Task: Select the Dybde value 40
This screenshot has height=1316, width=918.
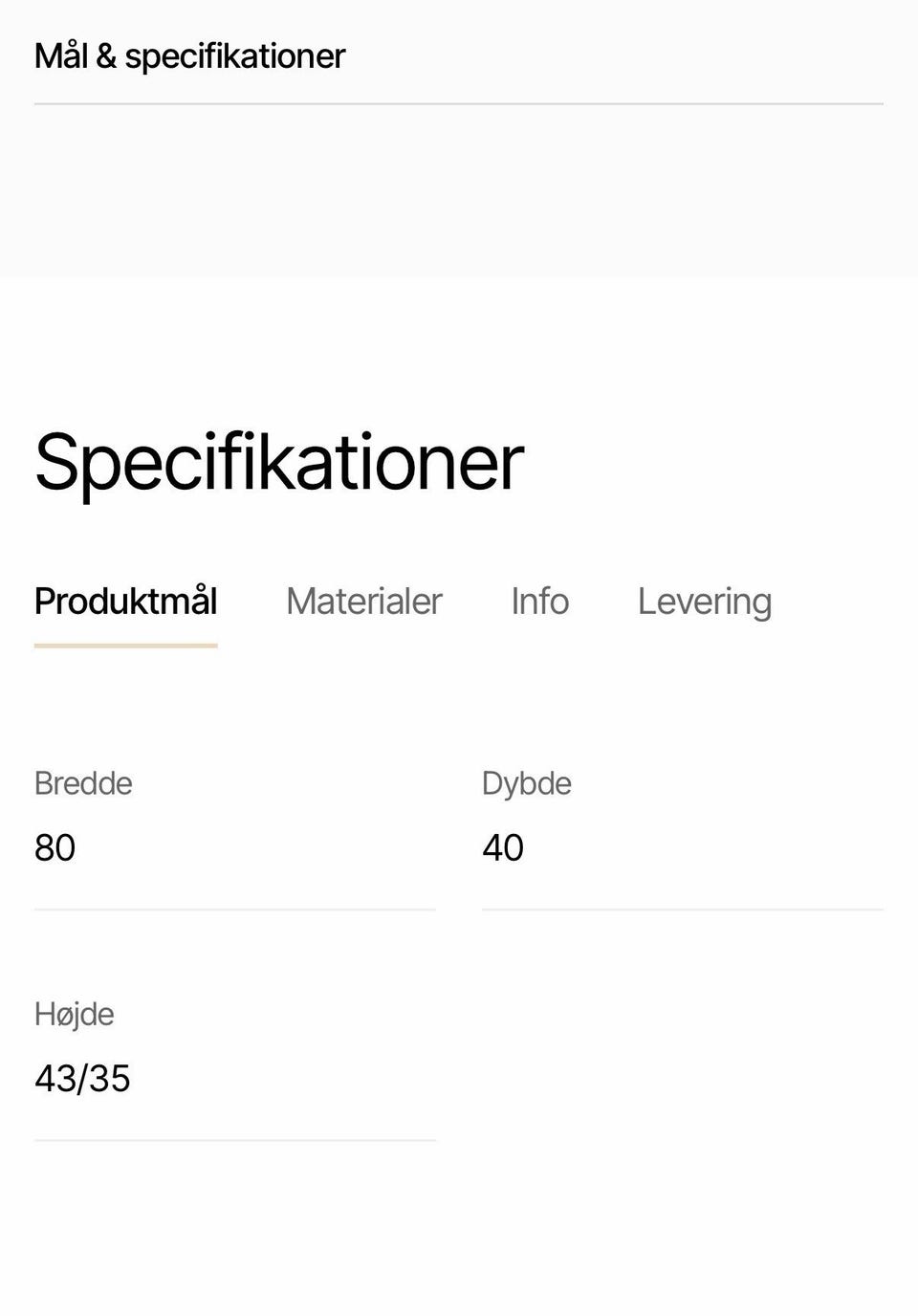Action: click(503, 847)
